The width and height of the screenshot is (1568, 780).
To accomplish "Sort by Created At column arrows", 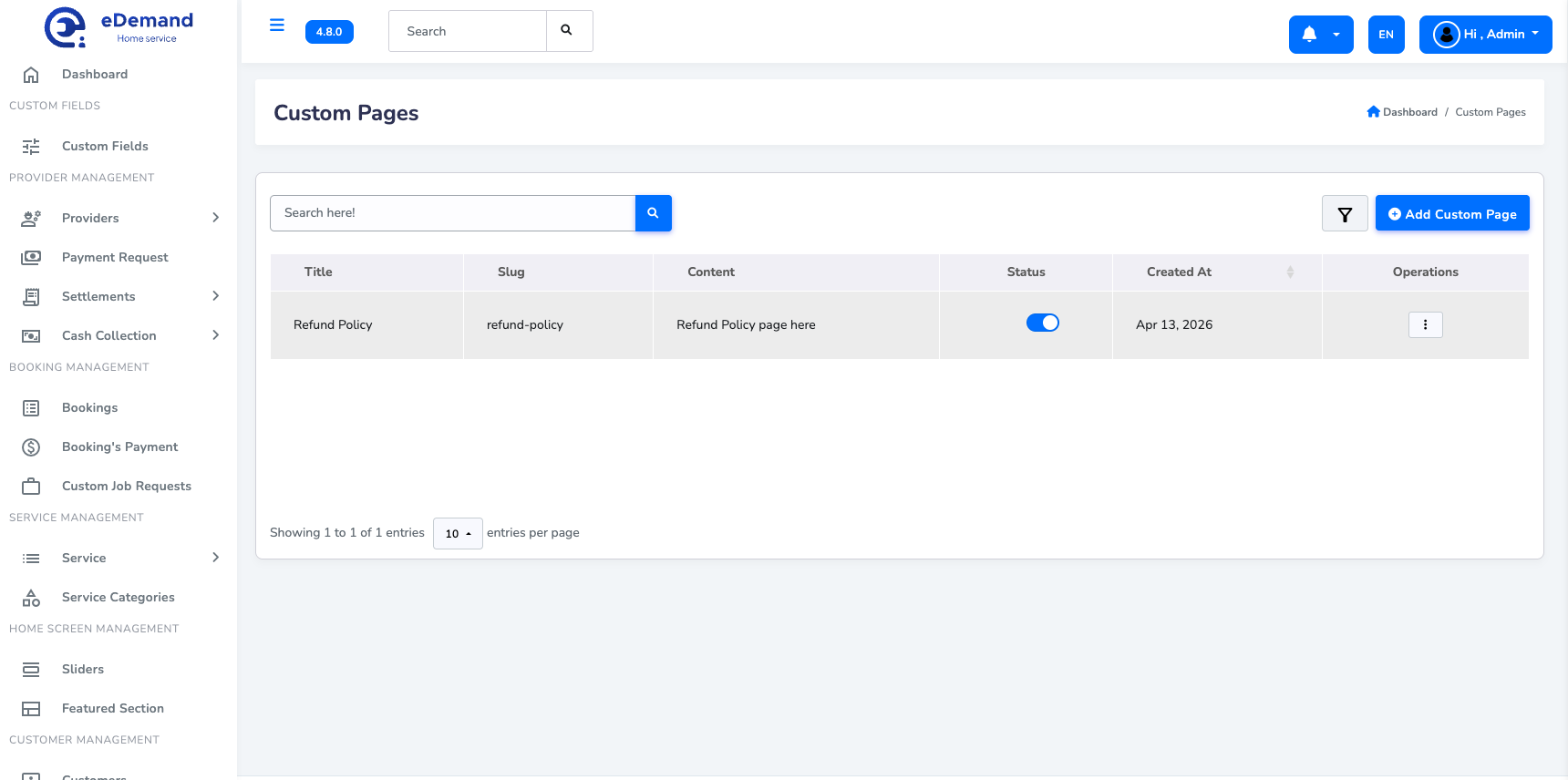I will tap(1290, 272).
